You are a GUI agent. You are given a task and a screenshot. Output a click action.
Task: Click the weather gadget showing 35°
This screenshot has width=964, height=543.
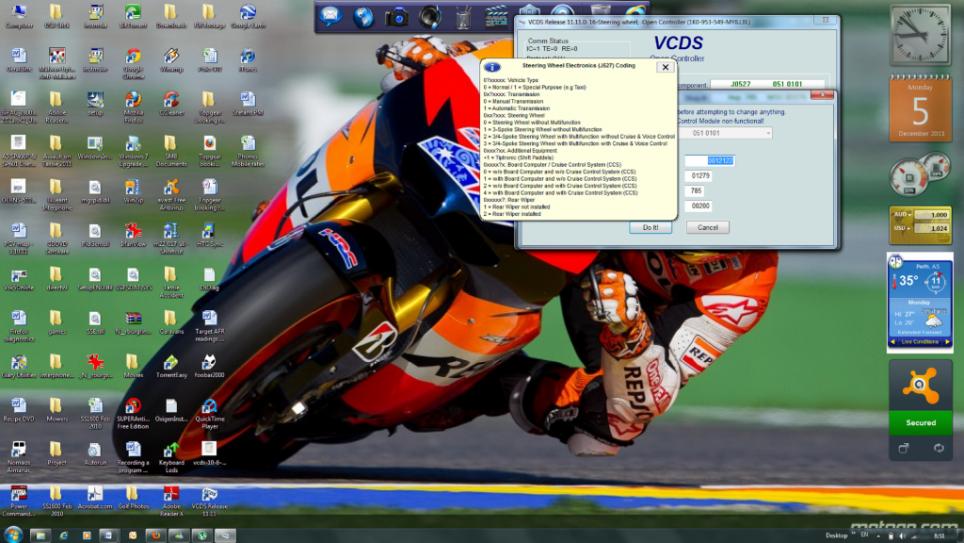click(920, 303)
